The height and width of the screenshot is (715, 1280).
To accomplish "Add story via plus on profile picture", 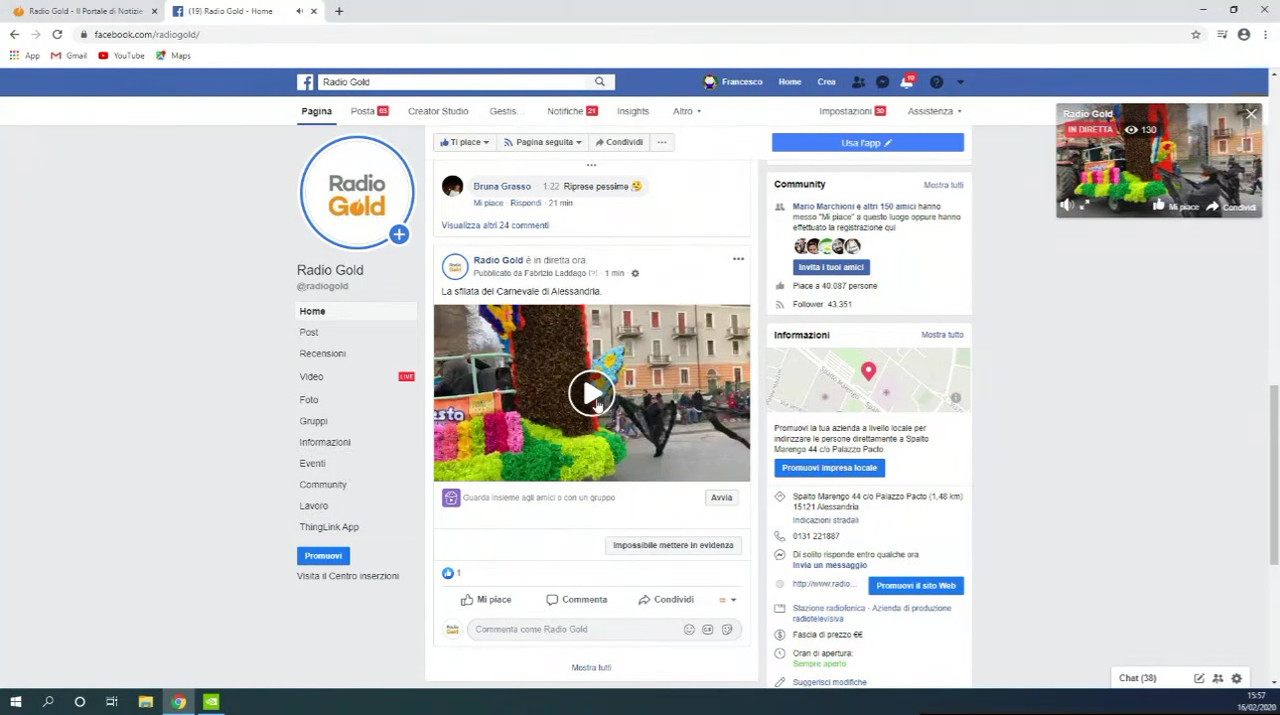I will [399, 235].
